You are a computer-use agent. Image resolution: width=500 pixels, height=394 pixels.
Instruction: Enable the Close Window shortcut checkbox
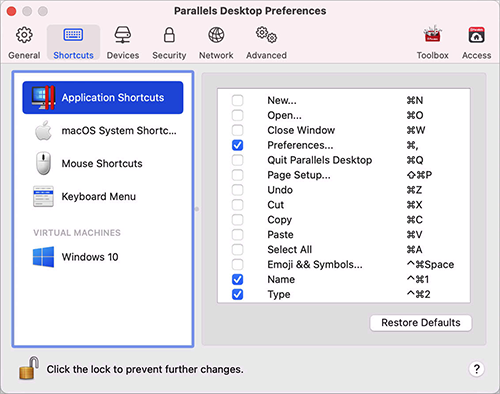[238, 130]
